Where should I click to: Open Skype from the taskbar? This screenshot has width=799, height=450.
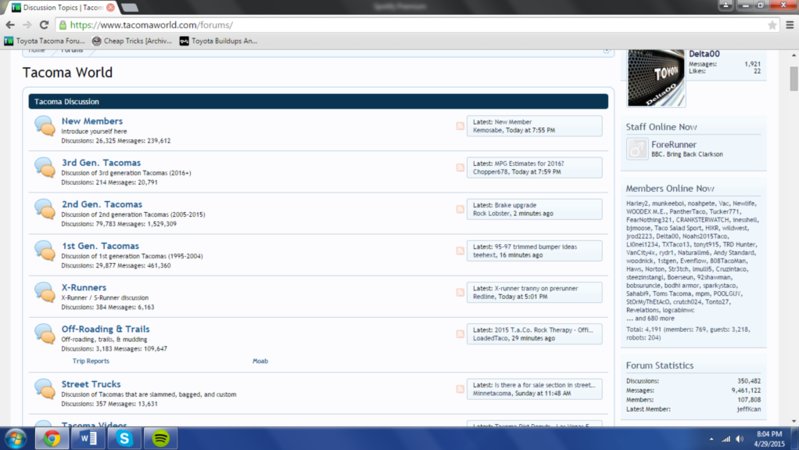coord(124,438)
